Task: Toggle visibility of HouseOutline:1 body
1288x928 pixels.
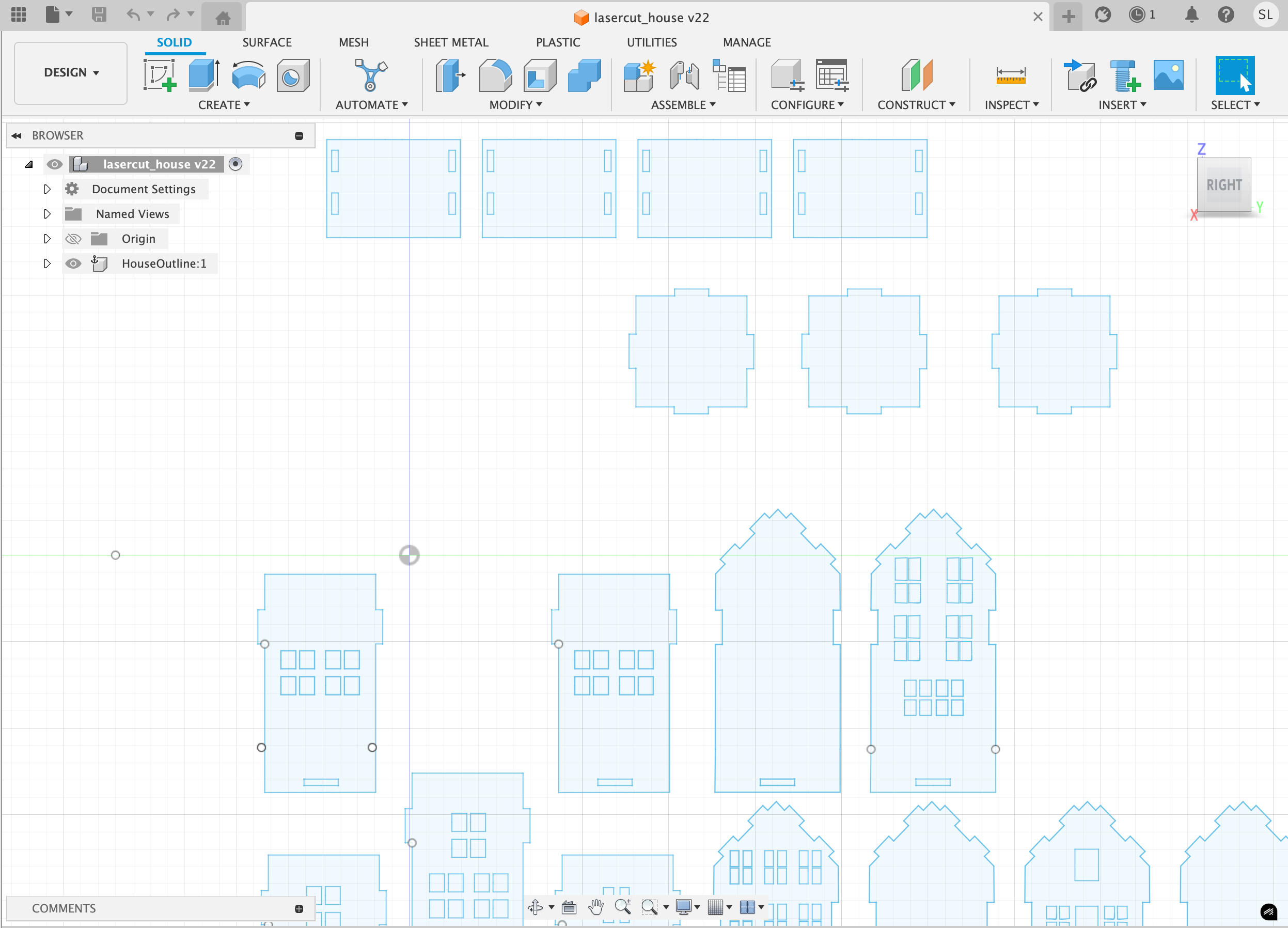Action: [72, 264]
